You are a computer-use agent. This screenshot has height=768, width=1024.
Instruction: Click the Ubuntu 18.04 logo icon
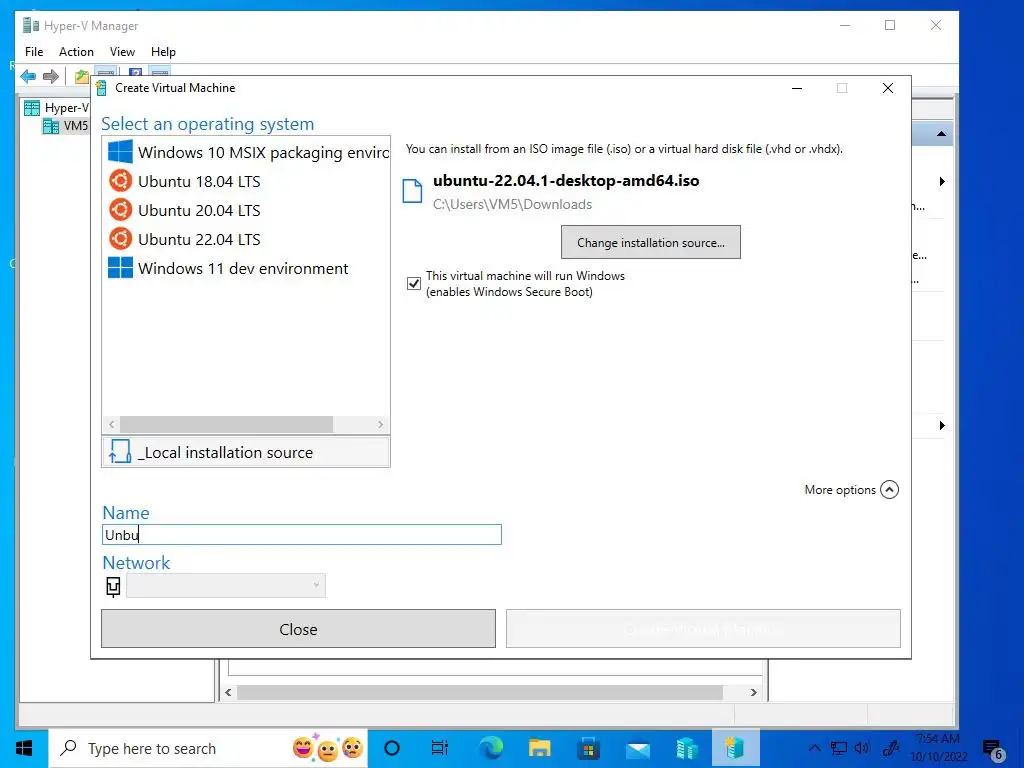pyautogui.click(x=120, y=181)
